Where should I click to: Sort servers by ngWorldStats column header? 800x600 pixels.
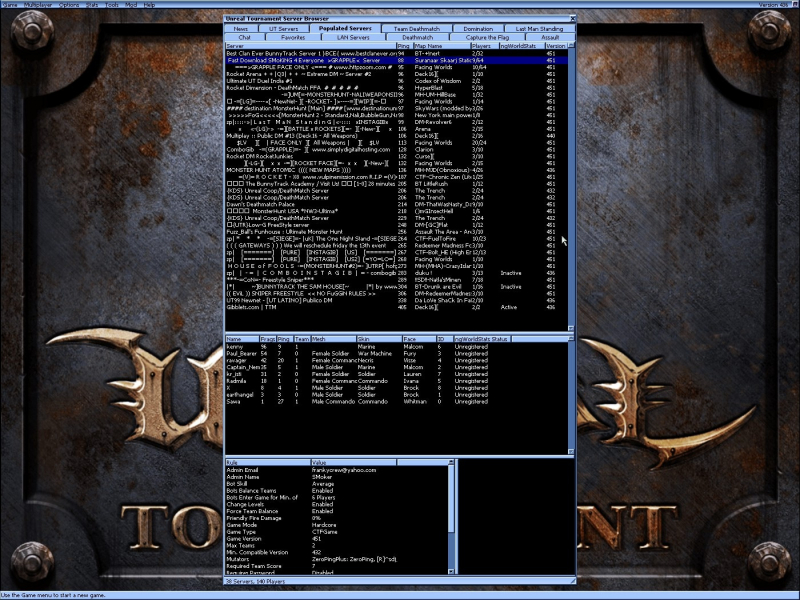521,46
